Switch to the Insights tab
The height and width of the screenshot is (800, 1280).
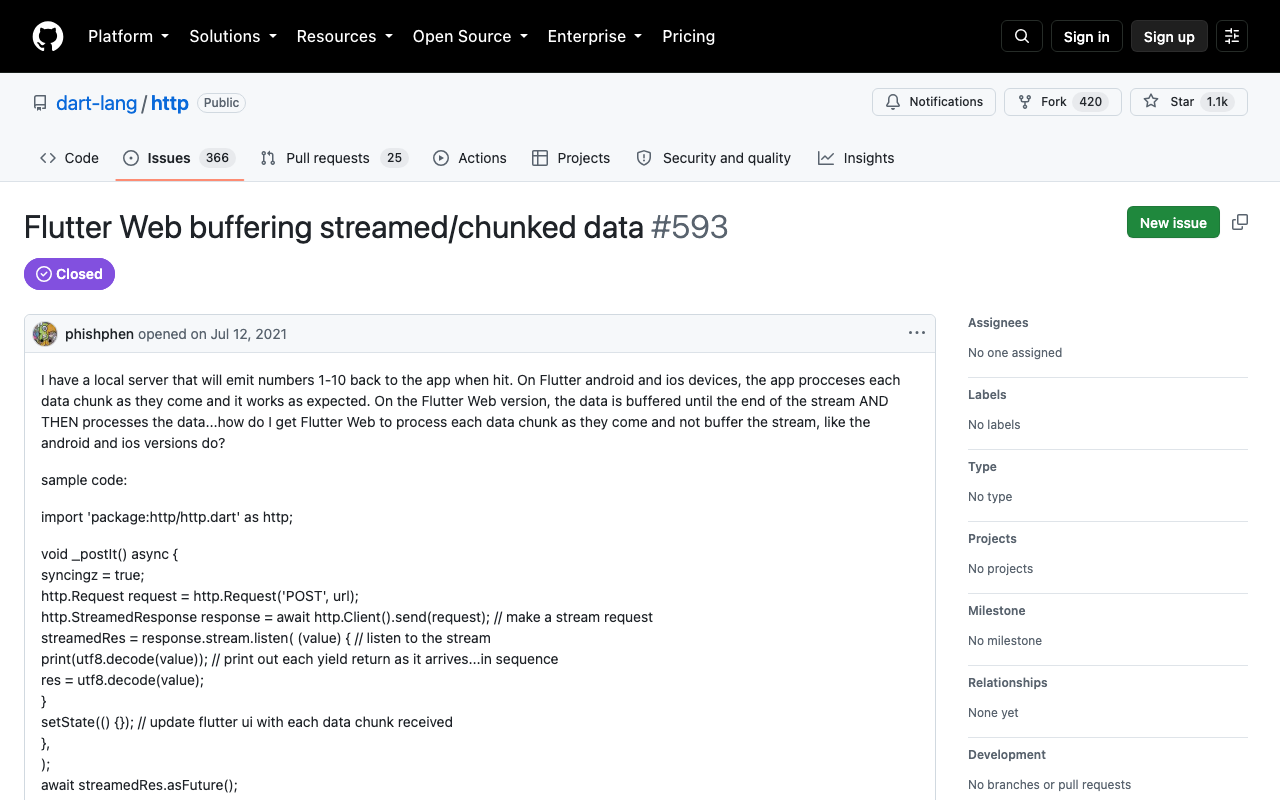tap(856, 158)
